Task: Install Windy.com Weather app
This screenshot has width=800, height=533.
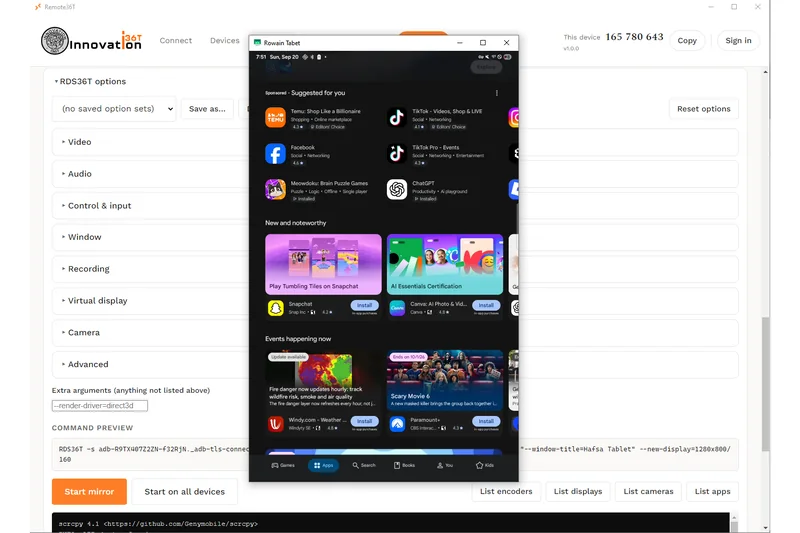Action: [364, 421]
